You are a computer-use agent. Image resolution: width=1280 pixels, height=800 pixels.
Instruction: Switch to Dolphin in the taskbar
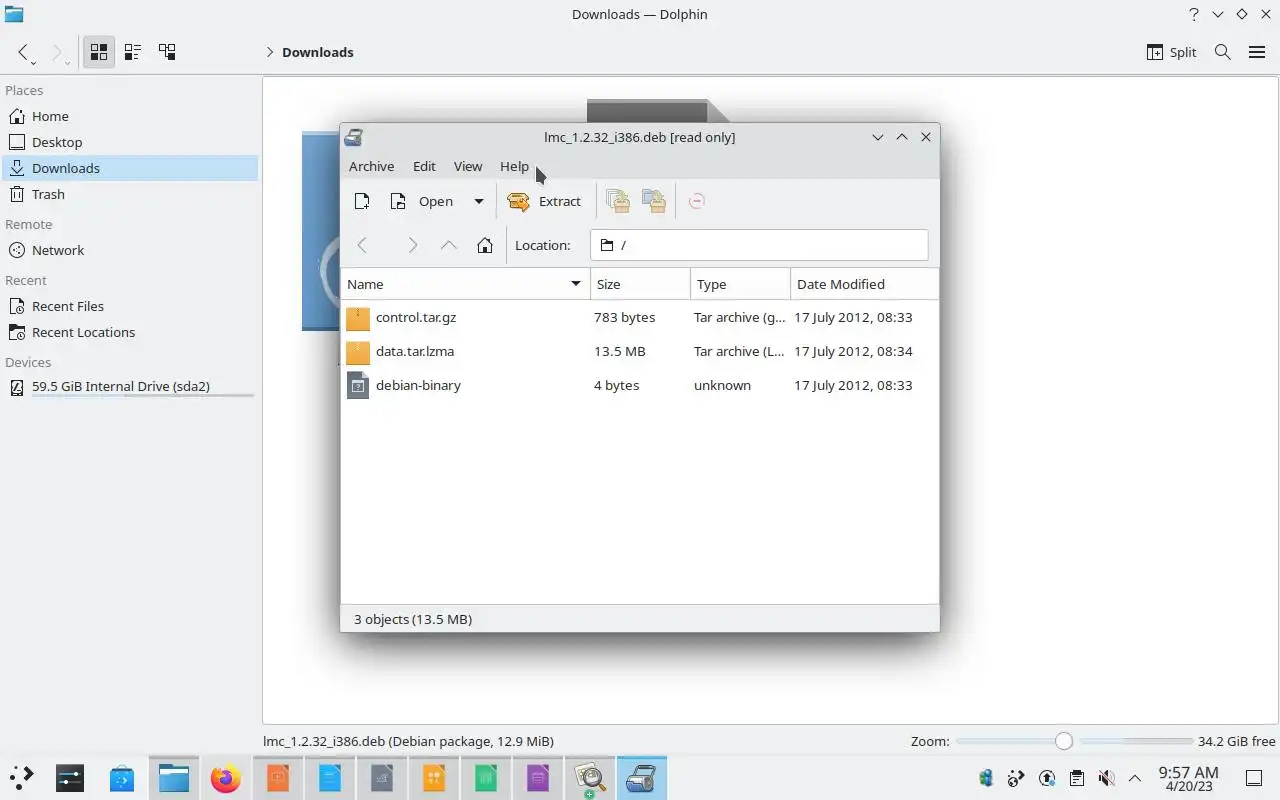tap(174, 777)
